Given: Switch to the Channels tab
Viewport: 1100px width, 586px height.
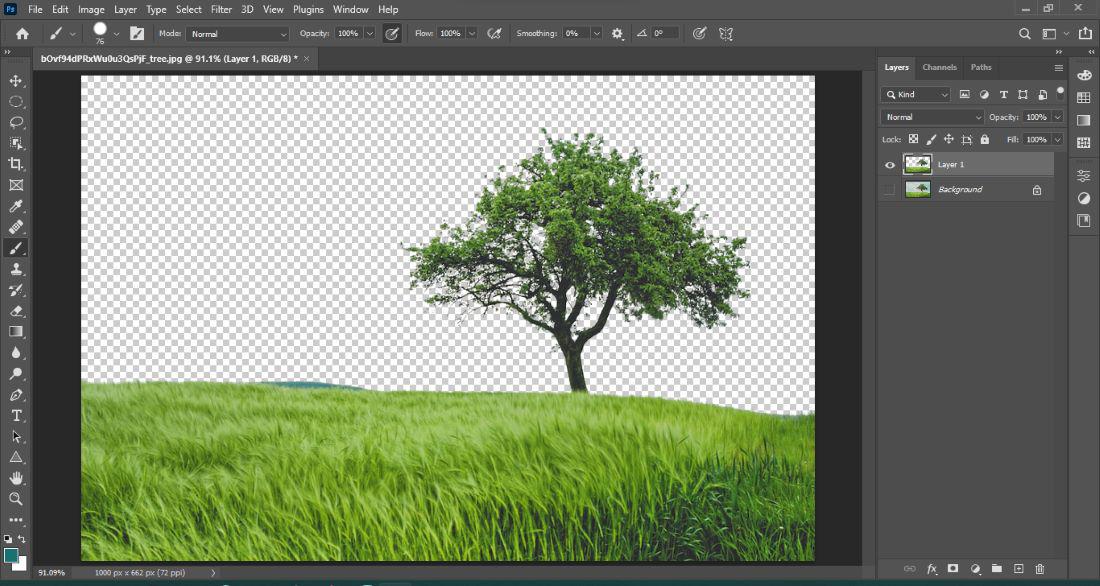Looking at the screenshot, I should tap(939, 67).
